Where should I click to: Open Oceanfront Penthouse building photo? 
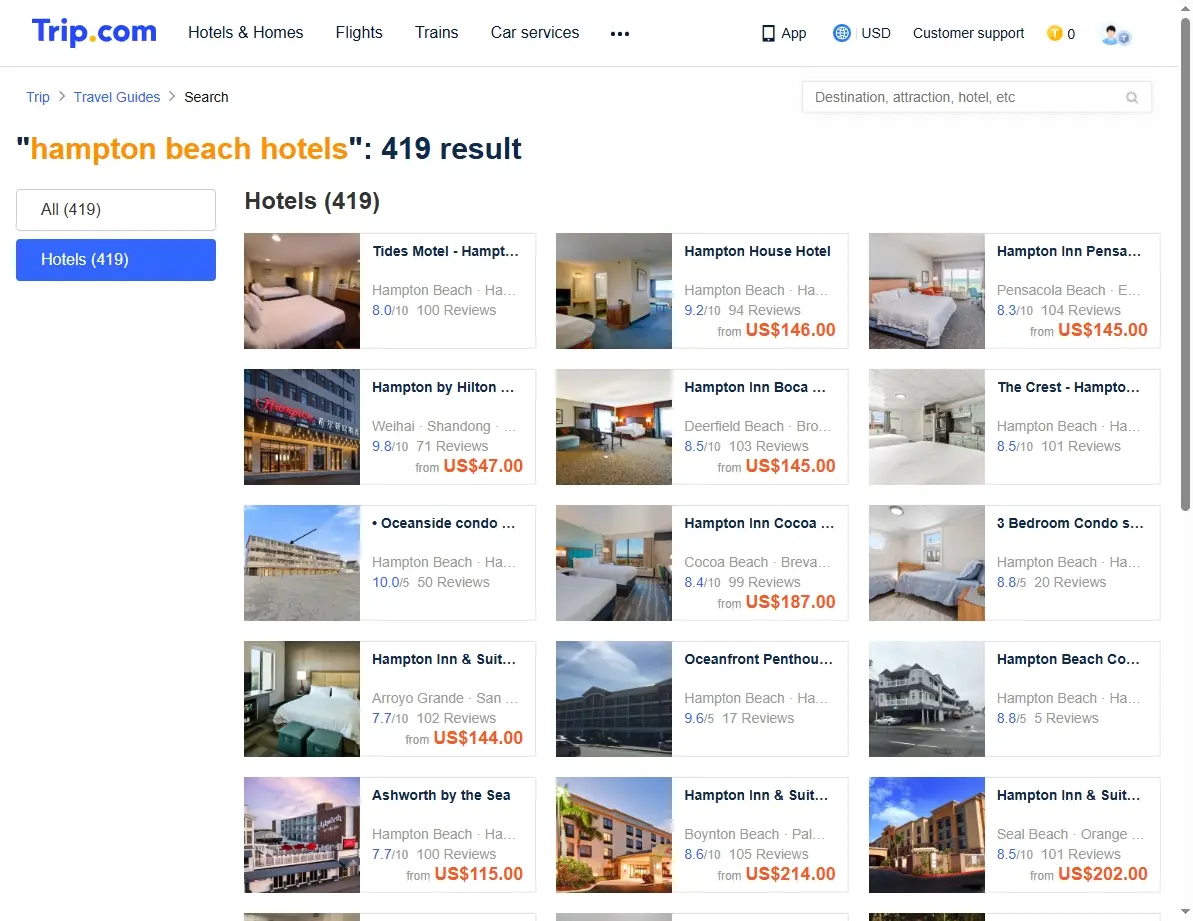614,699
